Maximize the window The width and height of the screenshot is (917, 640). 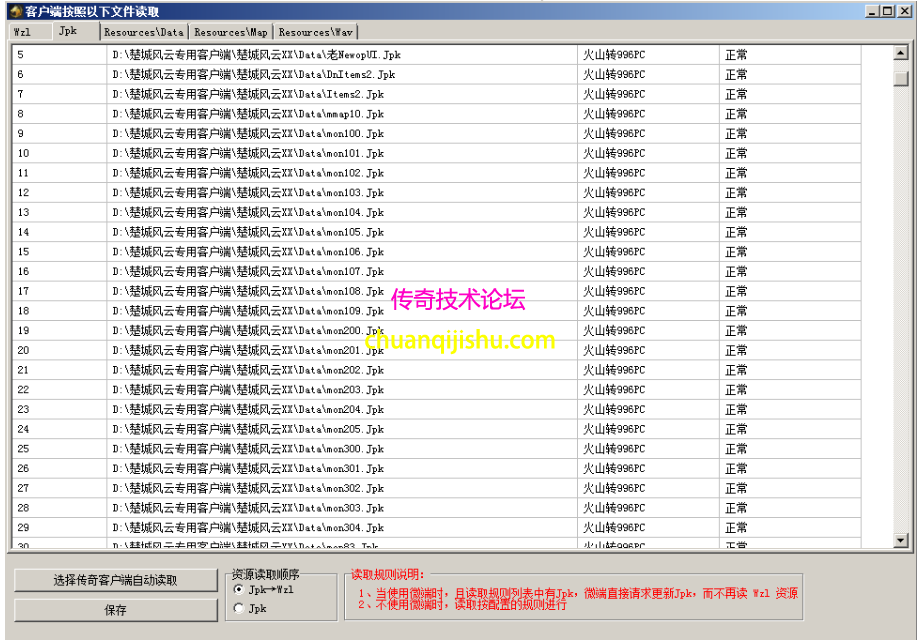pos(887,11)
